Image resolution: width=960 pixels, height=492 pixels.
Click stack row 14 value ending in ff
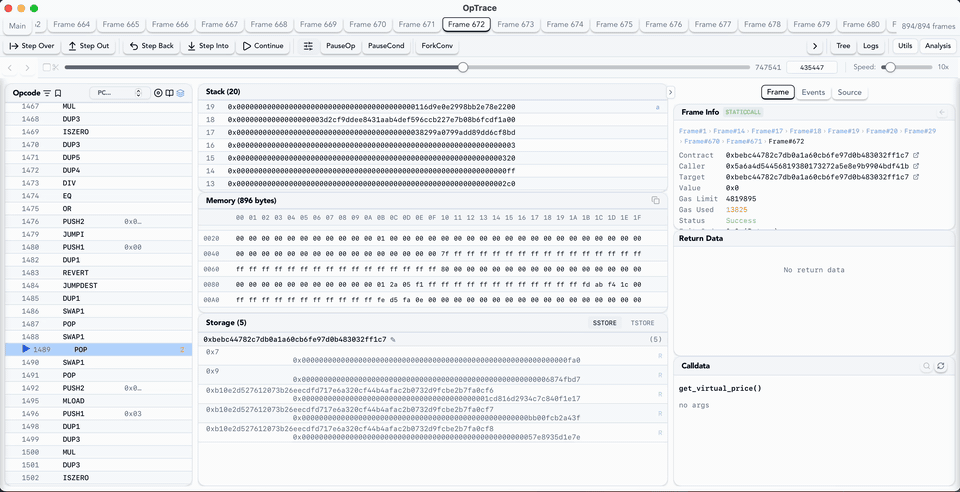pyautogui.click(x=372, y=171)
